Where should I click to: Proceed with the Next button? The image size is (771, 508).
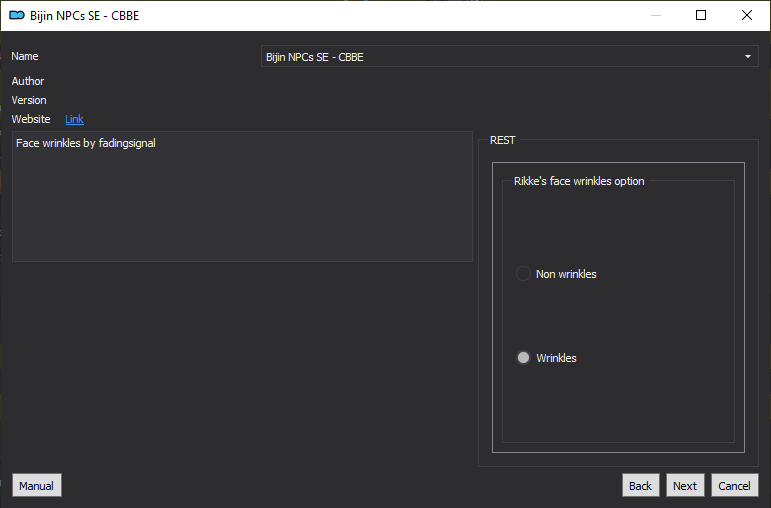point(685,485)
